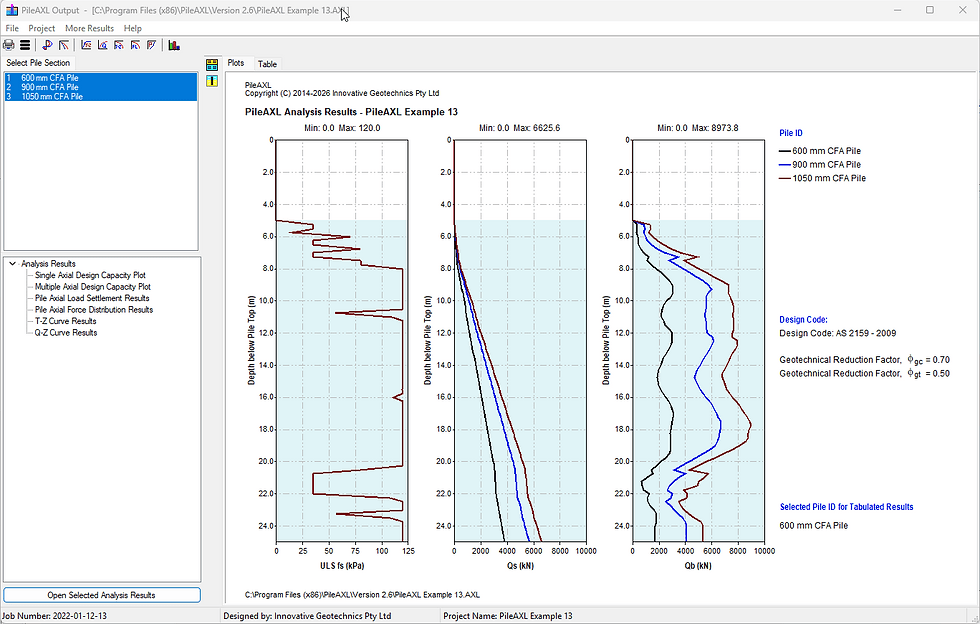This screenshot has height=624, width=980.
Task: Click the PileAXL application icon in title bar
Action: 11,10
